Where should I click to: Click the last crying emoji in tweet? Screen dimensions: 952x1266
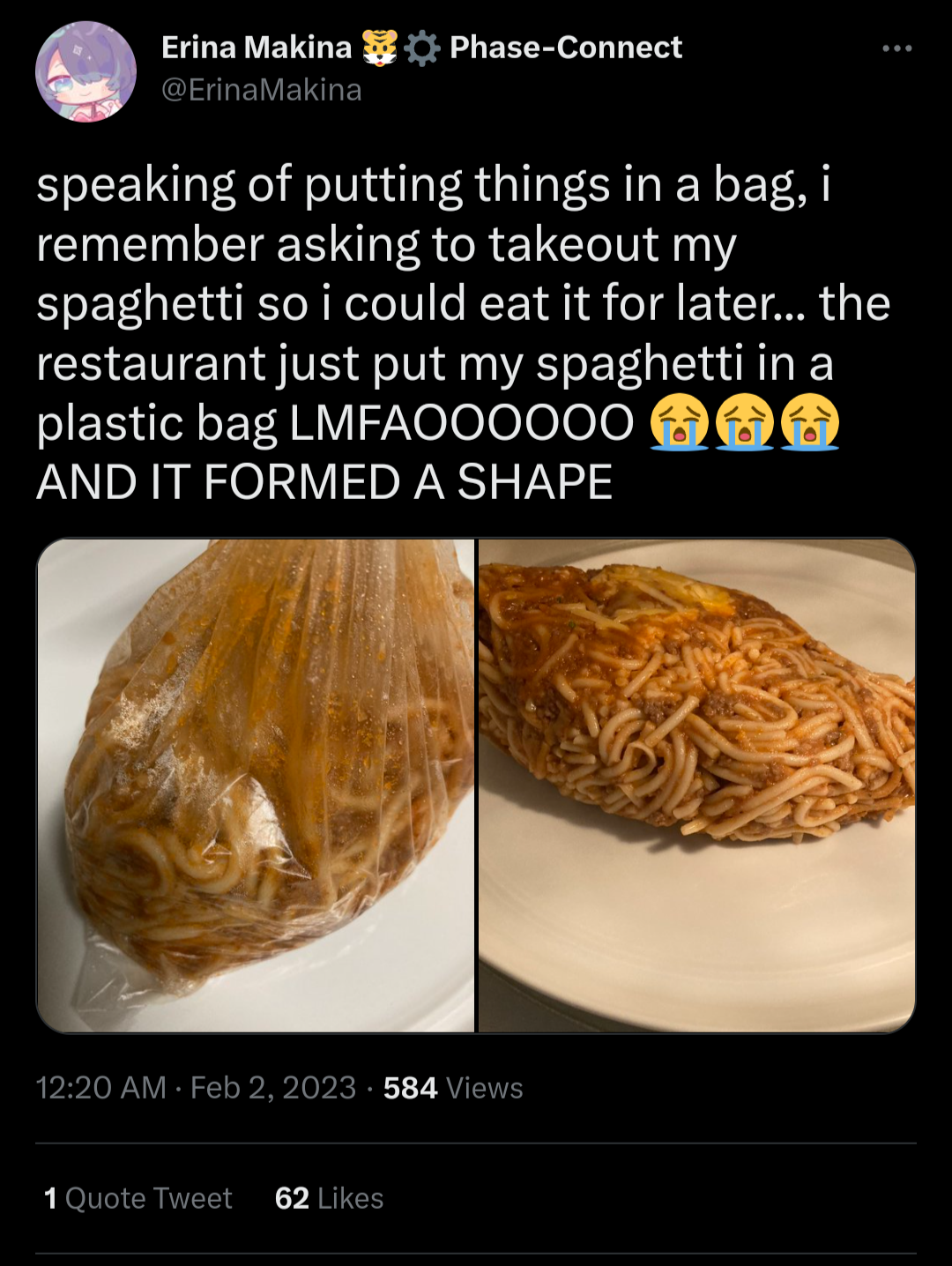(811, 422)
